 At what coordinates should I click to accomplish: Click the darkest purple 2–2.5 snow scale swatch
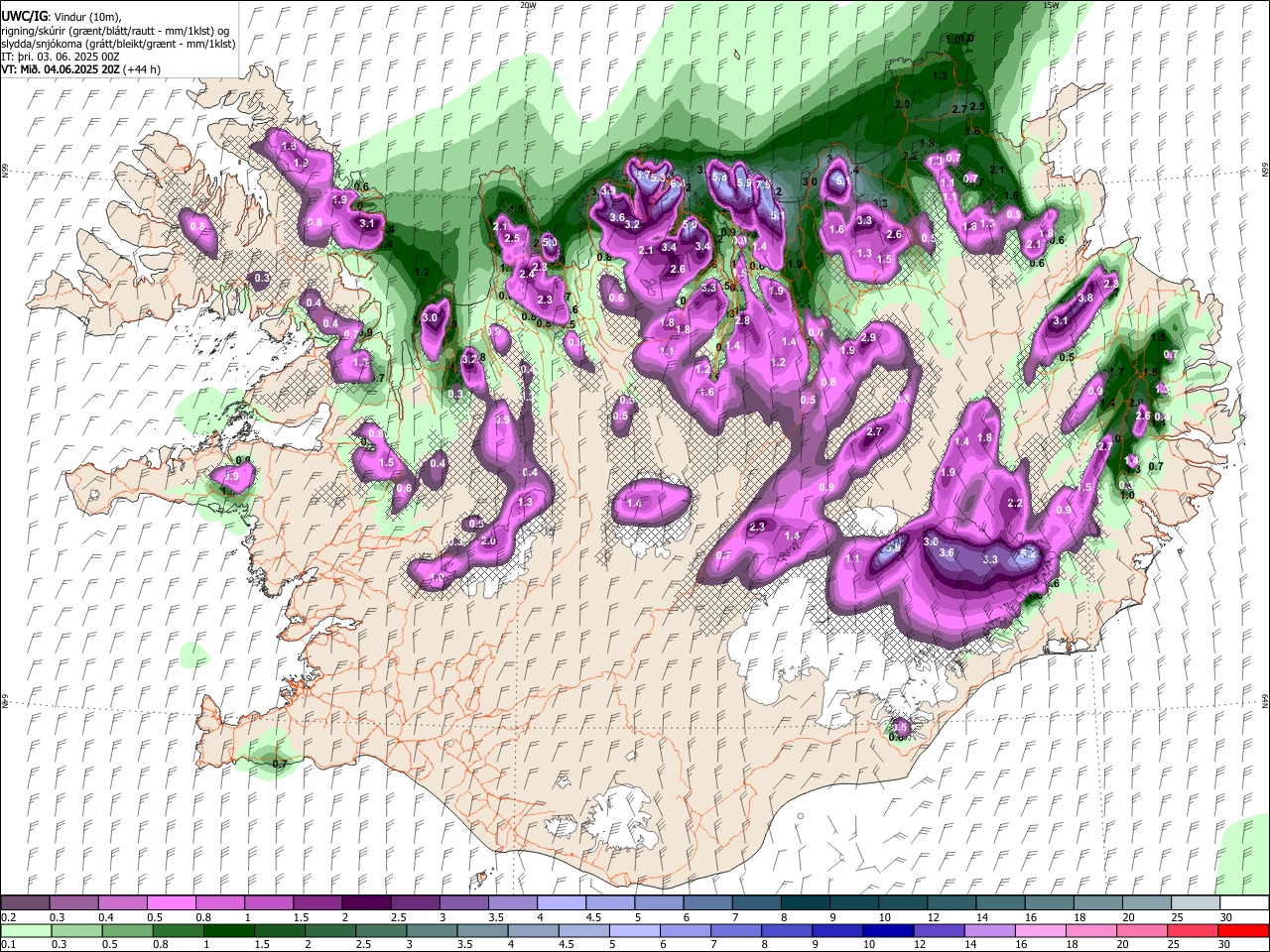[x=365, y=903]
